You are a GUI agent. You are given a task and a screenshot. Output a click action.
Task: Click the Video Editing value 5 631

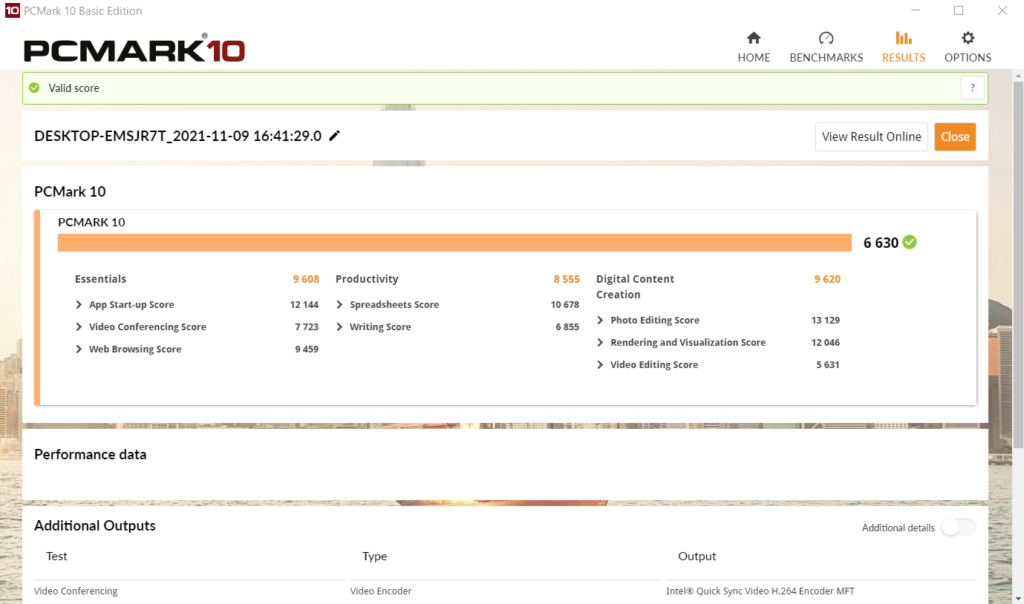827,364
